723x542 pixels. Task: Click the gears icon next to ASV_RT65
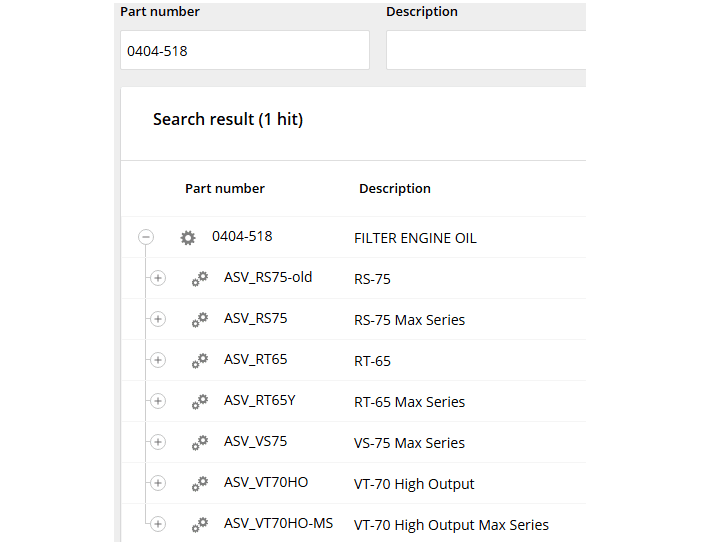[200, 360]
